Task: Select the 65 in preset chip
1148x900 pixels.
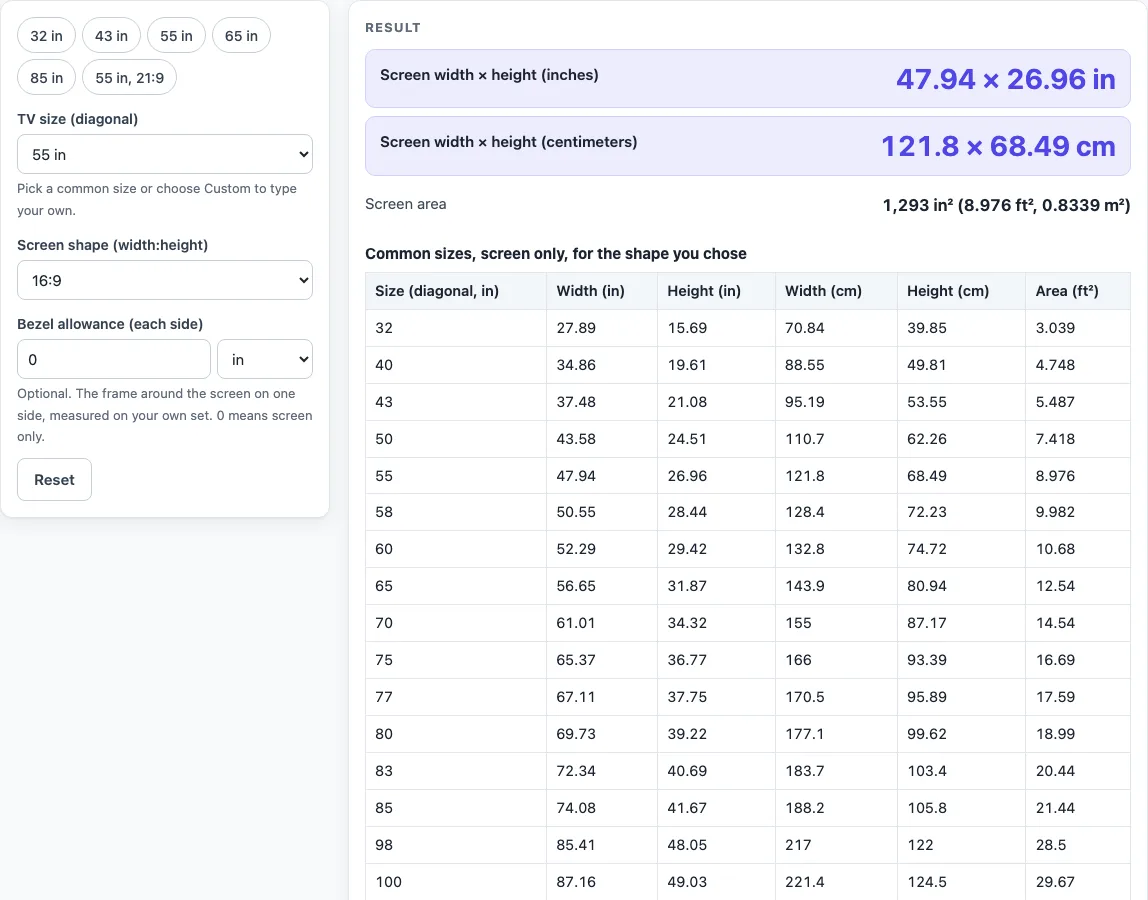Action: (x=242, y=36)
